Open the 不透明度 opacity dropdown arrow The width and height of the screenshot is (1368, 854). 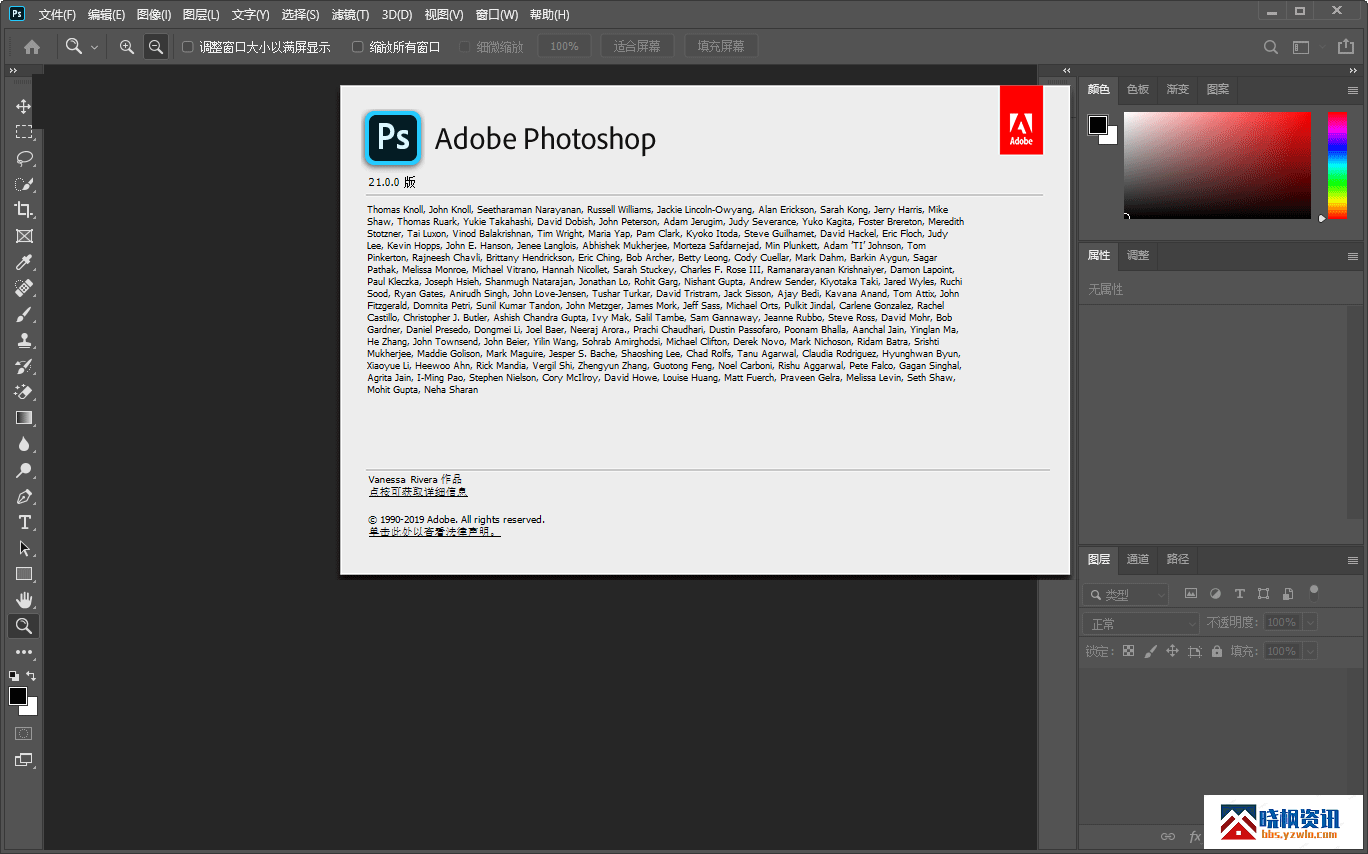(x=1309, y=622)
